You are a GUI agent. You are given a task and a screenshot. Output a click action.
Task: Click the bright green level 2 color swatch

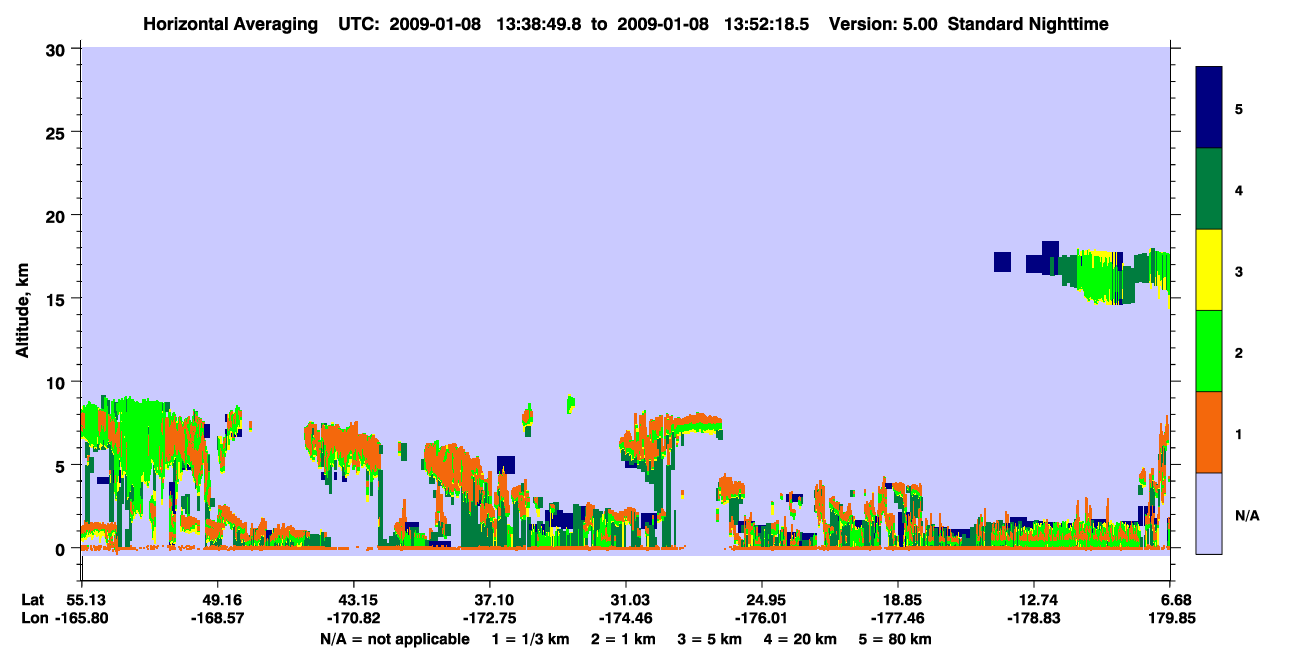tap(1209, 351)
